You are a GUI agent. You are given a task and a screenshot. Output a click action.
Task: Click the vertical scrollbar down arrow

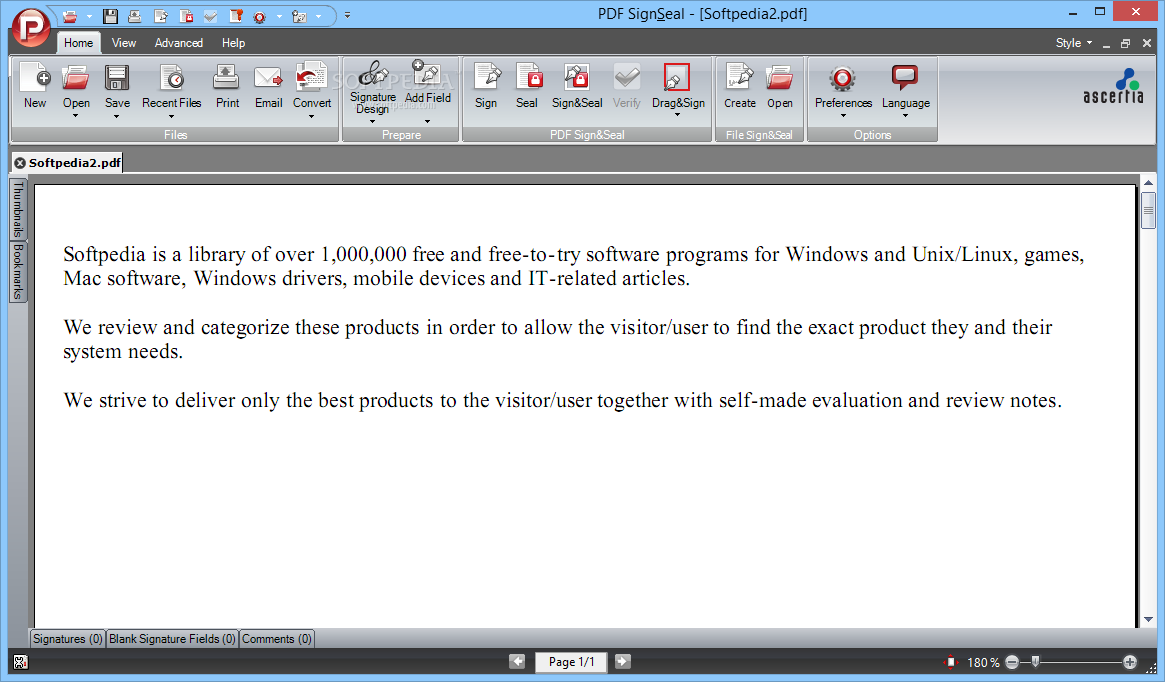click(x=1149, y=619)
